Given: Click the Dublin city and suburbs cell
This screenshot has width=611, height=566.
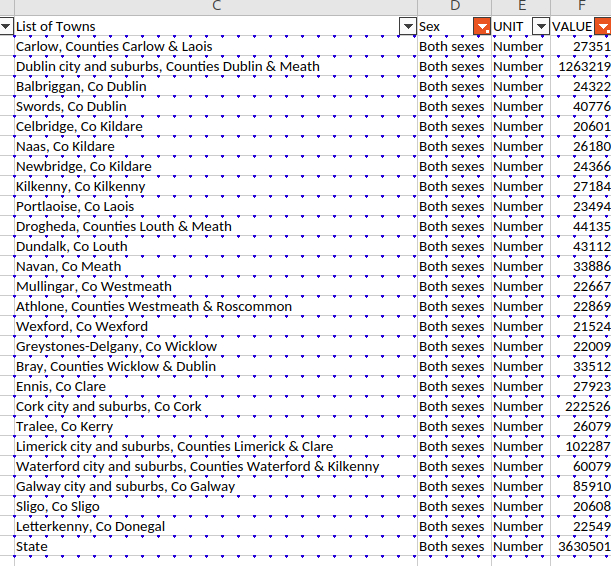Looking at the screenshot, I should pyautogui.click(x=168, y=67).
